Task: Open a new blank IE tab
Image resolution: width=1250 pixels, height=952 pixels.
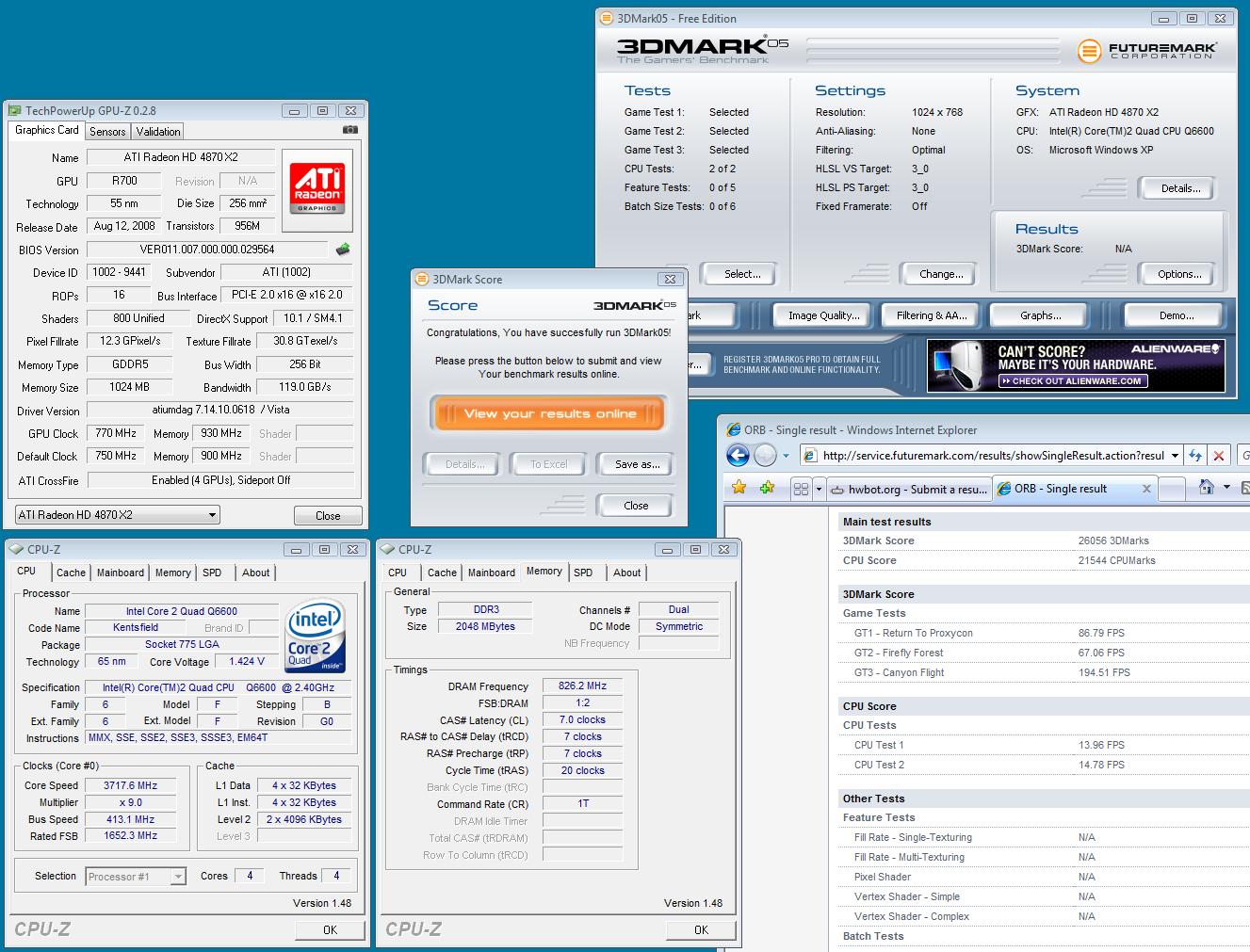Action: pos(1172,489)
